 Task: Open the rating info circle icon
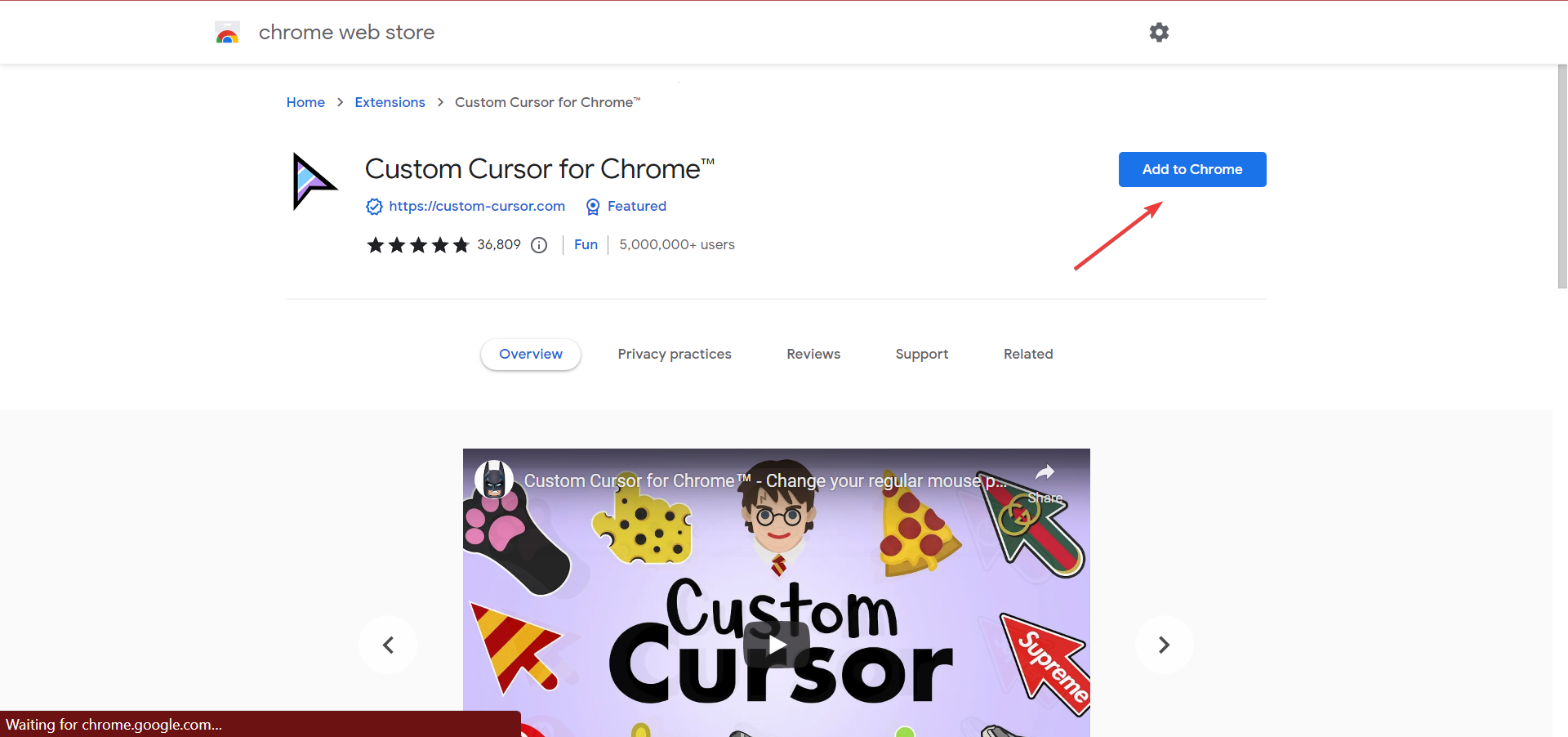click(539, 245)
